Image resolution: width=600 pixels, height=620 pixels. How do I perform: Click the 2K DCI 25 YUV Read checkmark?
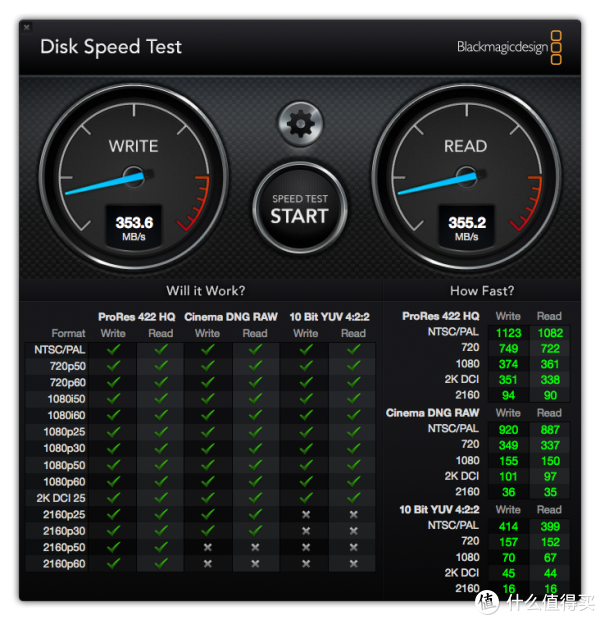[353, 497]
